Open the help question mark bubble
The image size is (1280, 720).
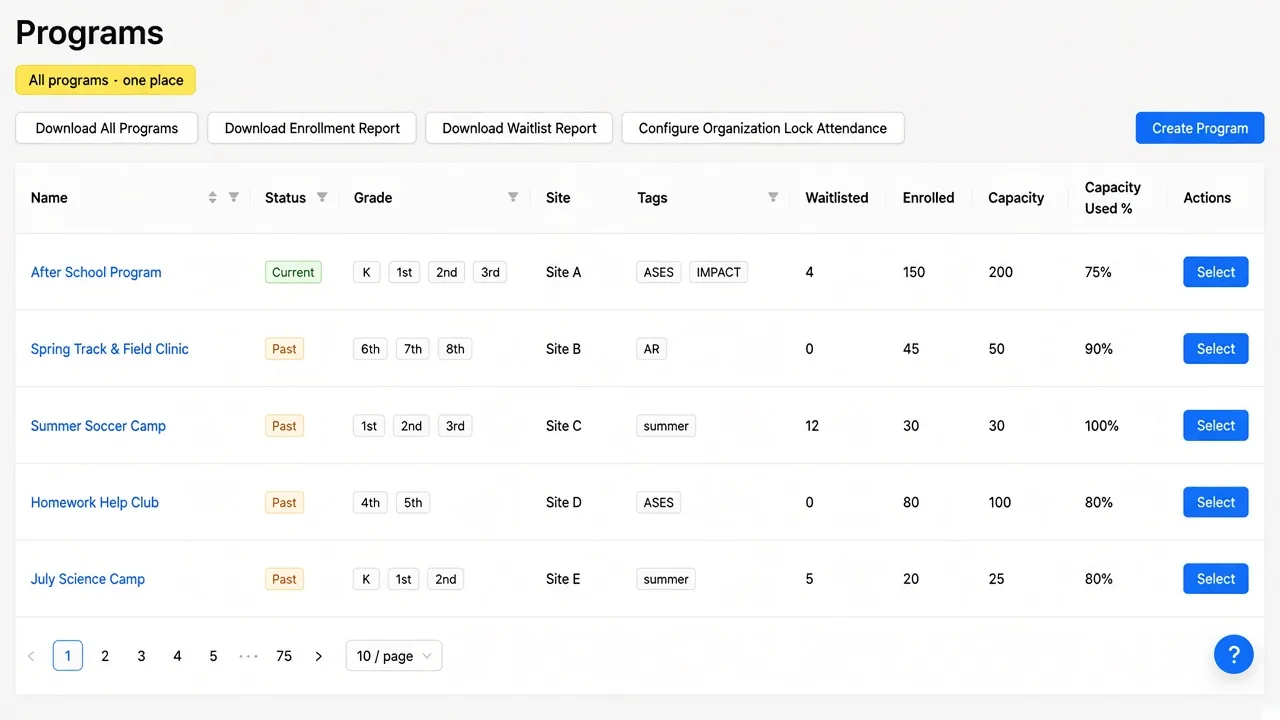tap(1233, 654)
